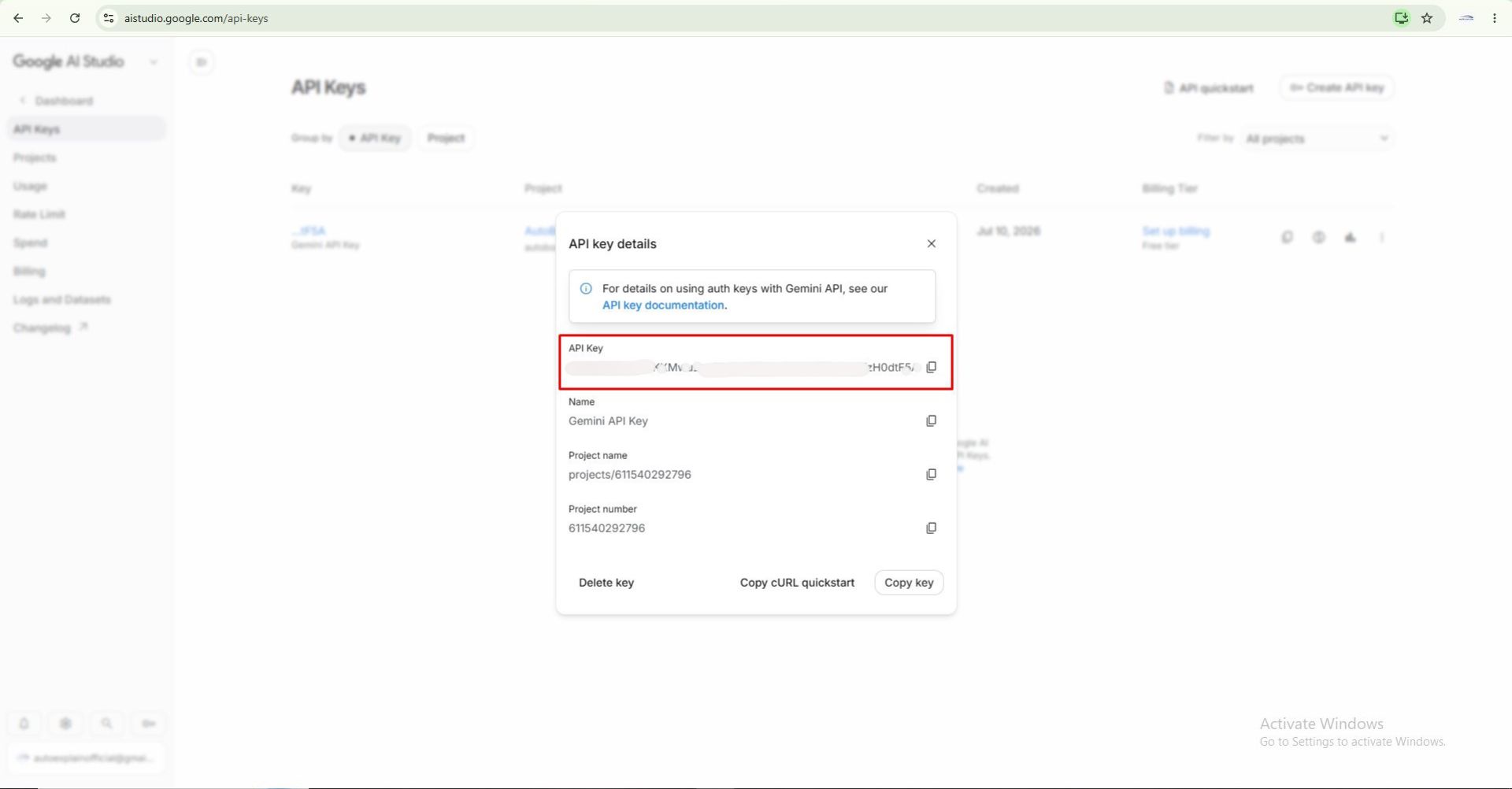The height and width of the screenshot is (789, 1512).
Task: Open Usage in the sidebar
Action: (x=30, y=186)
